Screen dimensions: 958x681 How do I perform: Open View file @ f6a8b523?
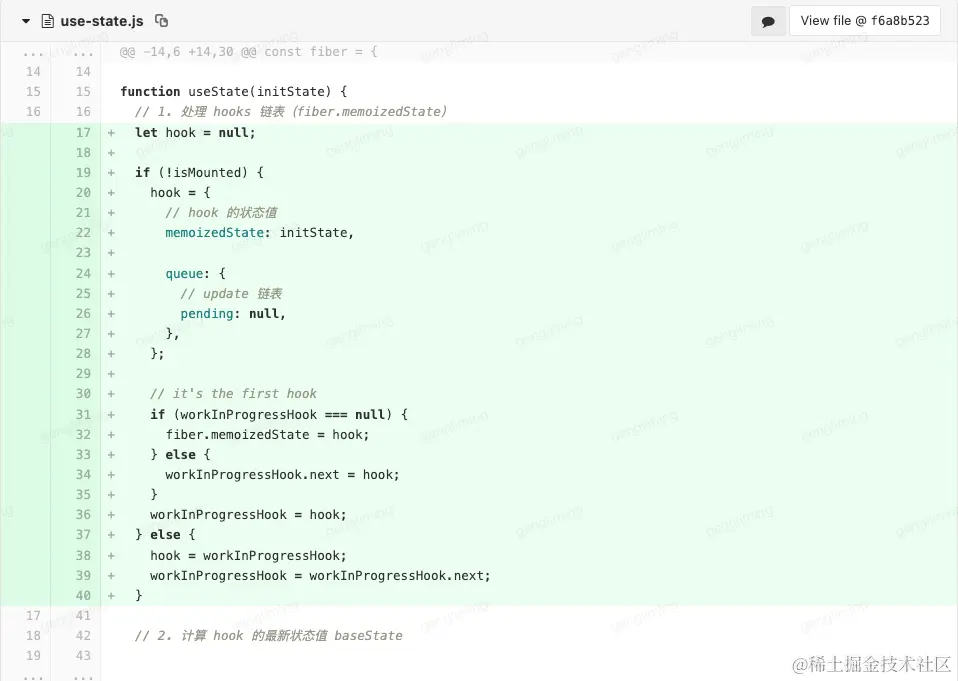pyautogui.click(x=865, y=21)
